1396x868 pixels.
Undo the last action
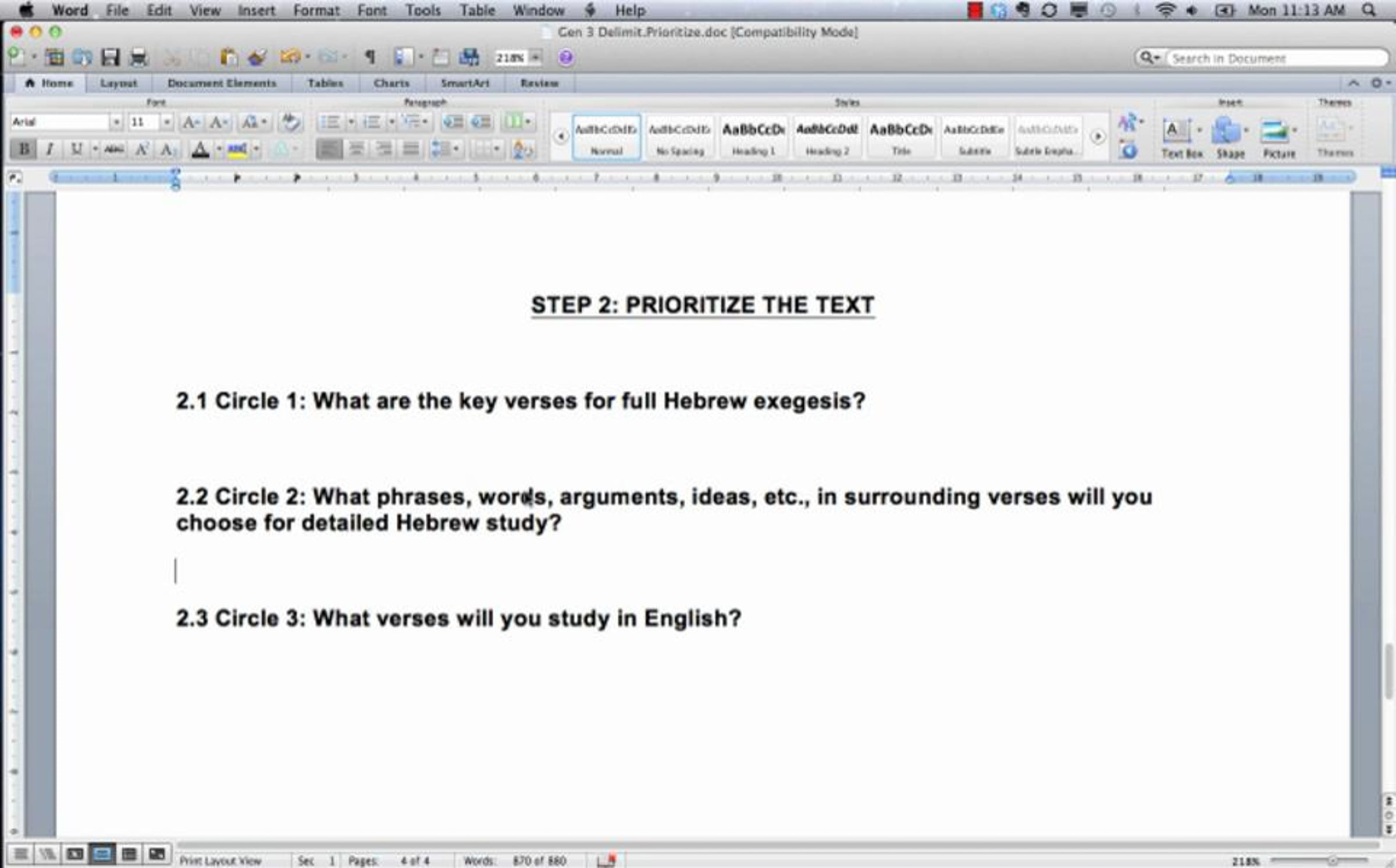[290, 57]
